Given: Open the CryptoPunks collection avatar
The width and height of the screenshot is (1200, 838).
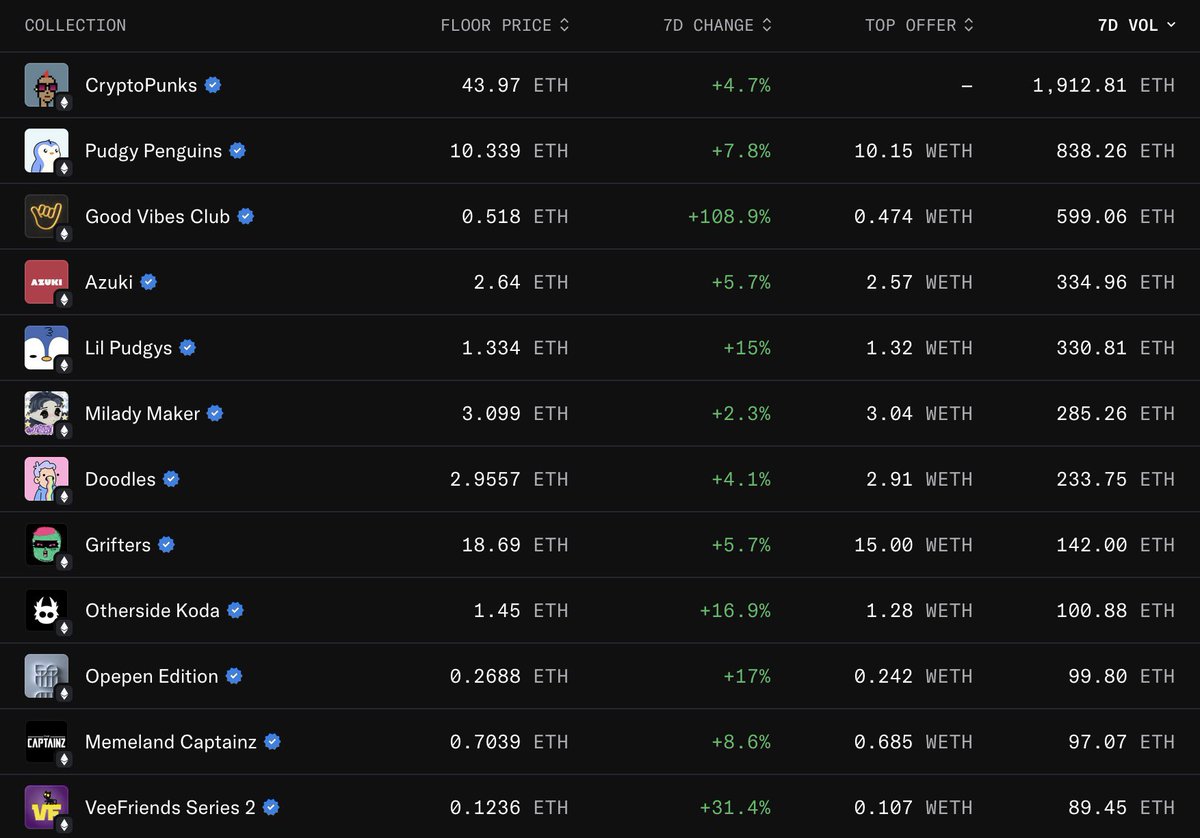Looking at the screenshot, I should point(47,85).
